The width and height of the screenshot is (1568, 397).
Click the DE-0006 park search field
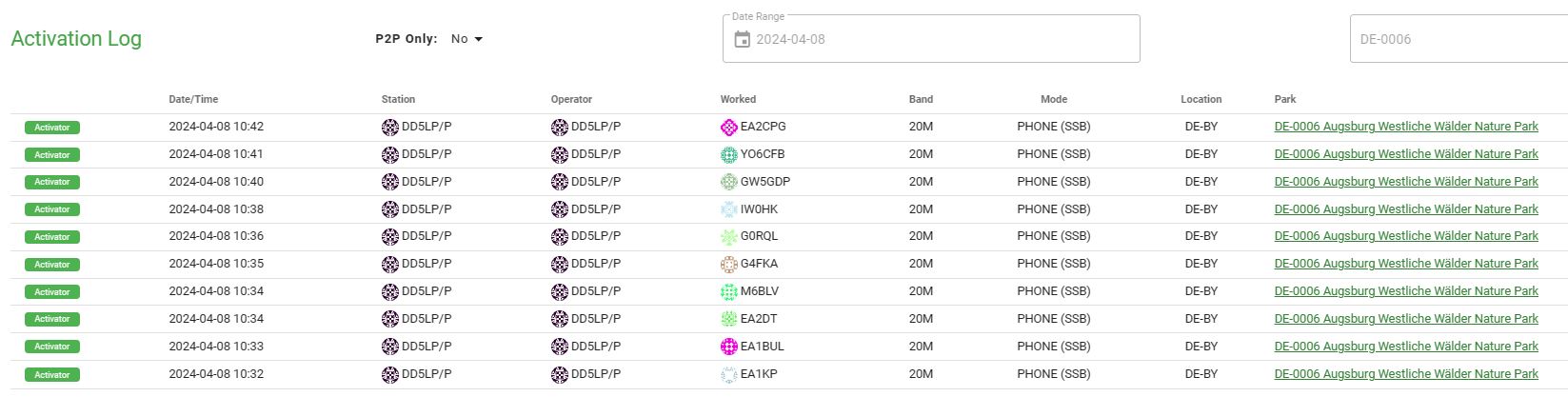click(1457, 40)
